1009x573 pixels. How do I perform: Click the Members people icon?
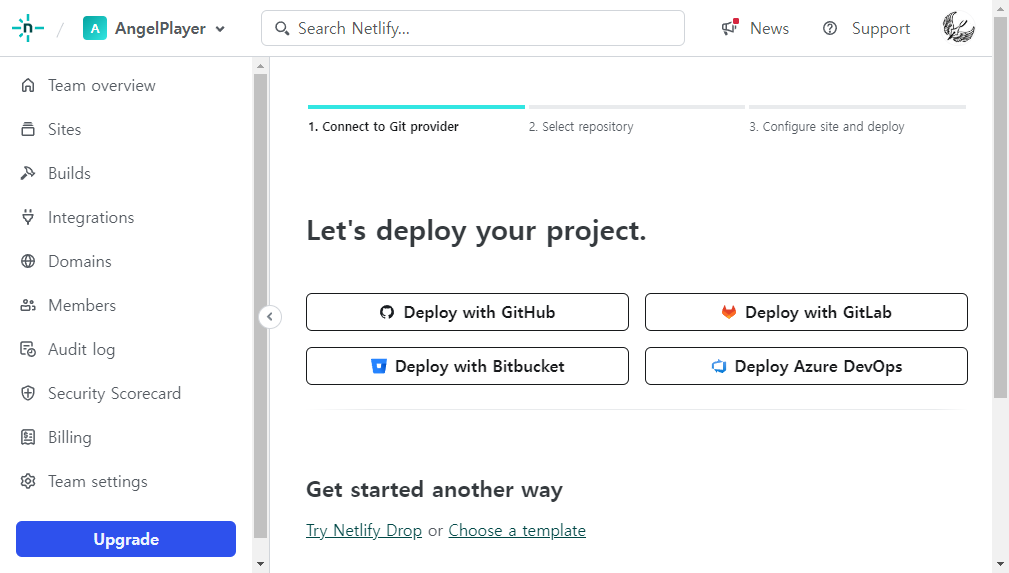point(28,305)
